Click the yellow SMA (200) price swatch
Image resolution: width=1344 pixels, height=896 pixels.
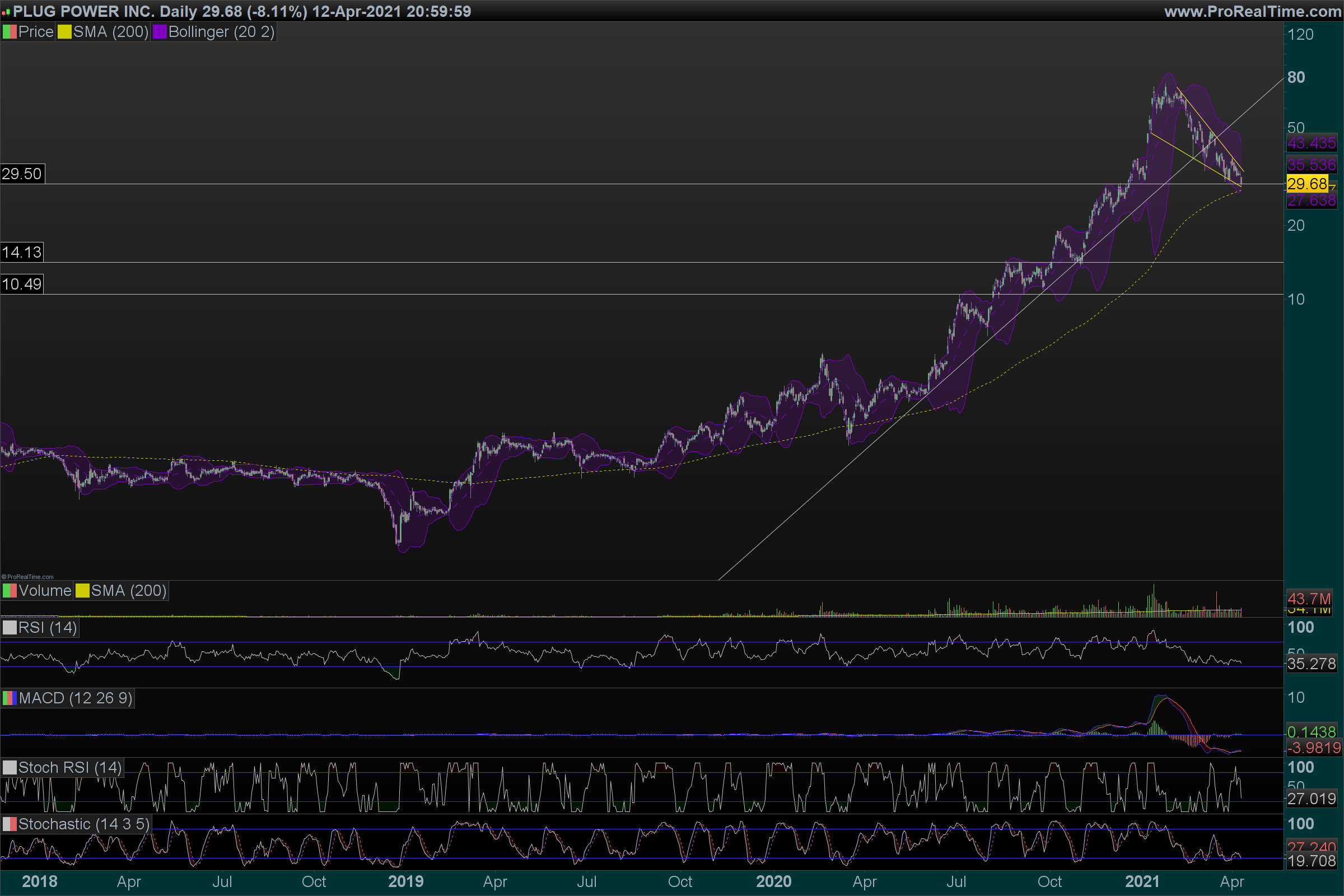[x=64, y=32]
